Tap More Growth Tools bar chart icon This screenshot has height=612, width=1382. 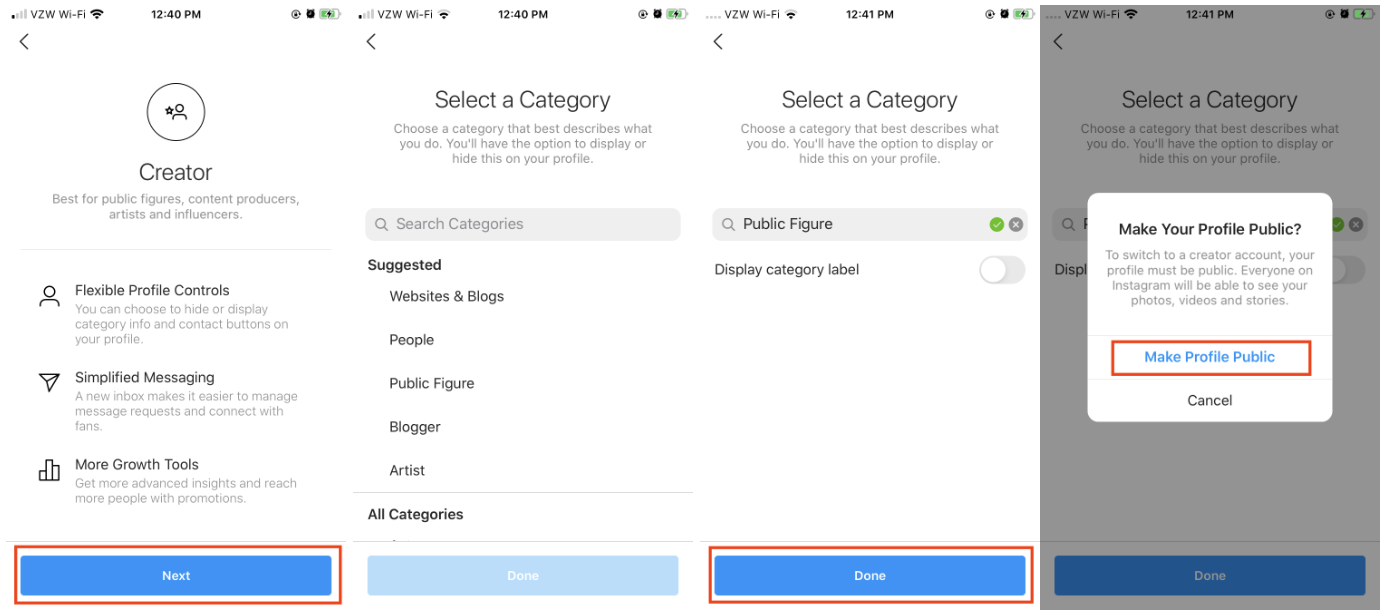[49, 470]
